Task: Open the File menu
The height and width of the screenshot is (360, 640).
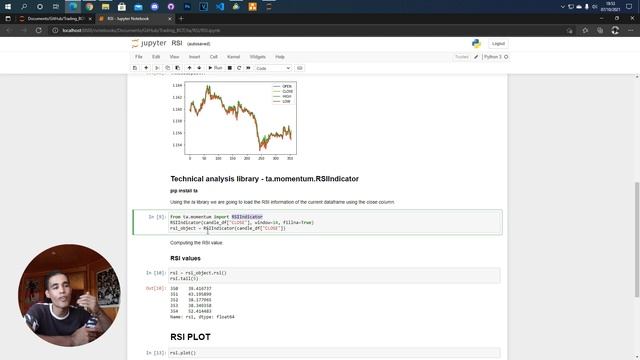Action: click(x=139, y=57)
